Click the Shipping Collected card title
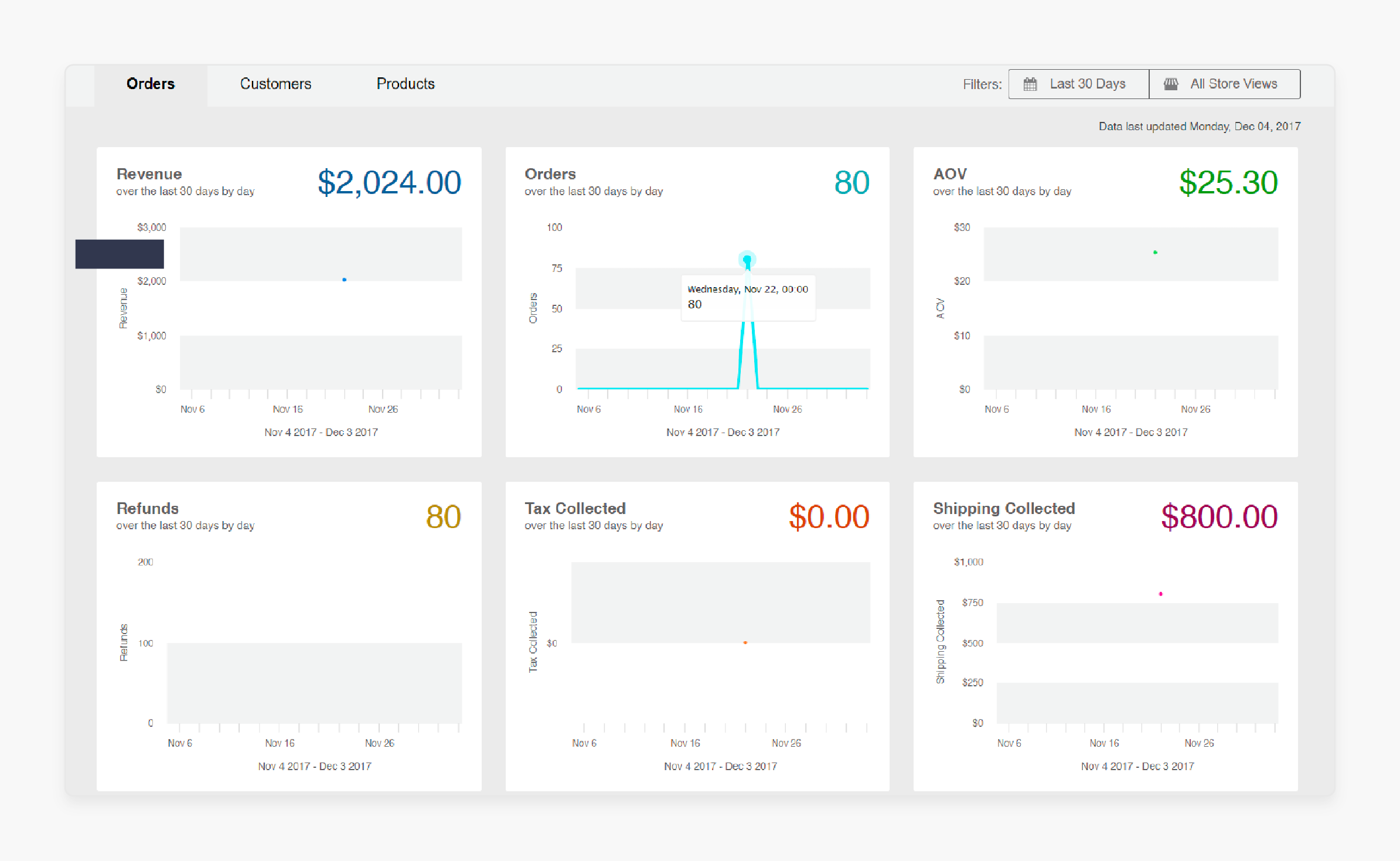Image resolution: width=1400 pixels, height=861 pixels. [x=1004, y=508]
